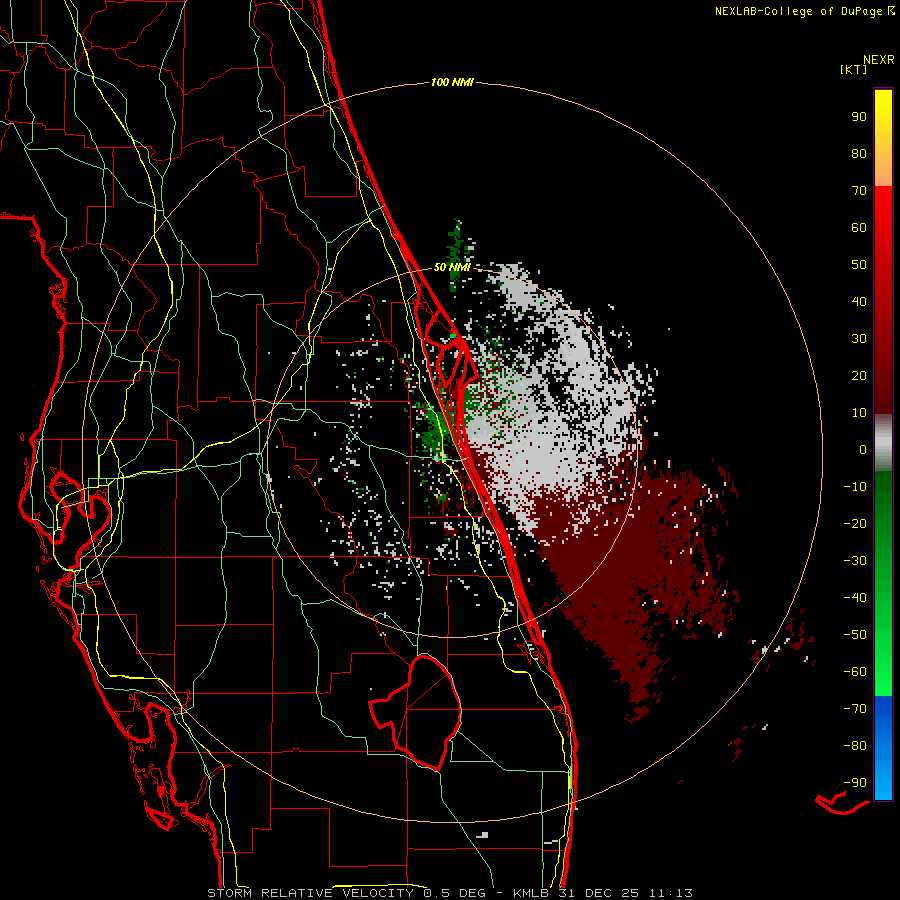
Task: Click the KT units label above the color scale
Action: click(x=854, y=69)
